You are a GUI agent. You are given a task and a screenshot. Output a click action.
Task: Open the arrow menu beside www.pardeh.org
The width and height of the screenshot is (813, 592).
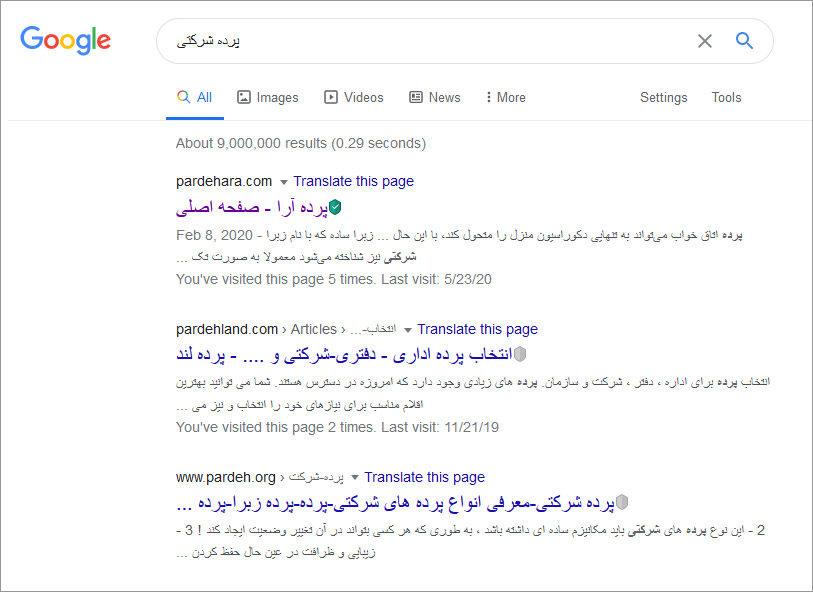(x=356, y=477)
